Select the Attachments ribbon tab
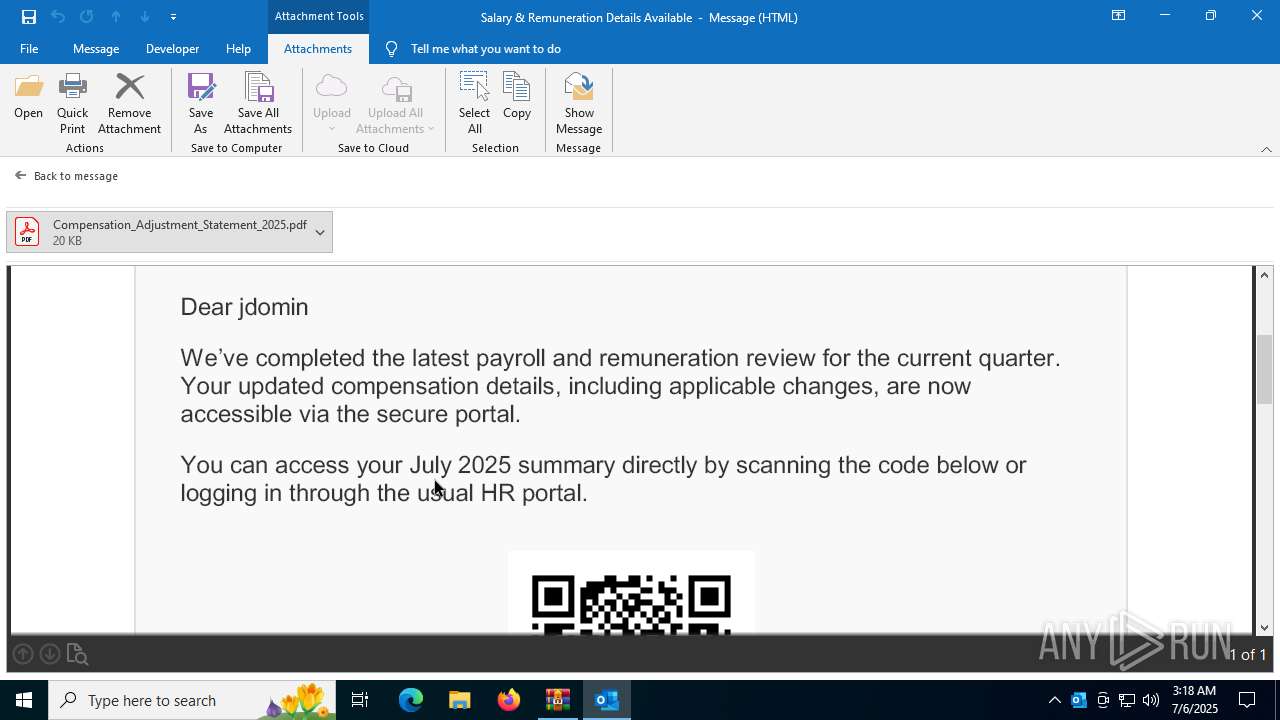Viewport: 1280px width, 720px height. [x=318, y=48]
